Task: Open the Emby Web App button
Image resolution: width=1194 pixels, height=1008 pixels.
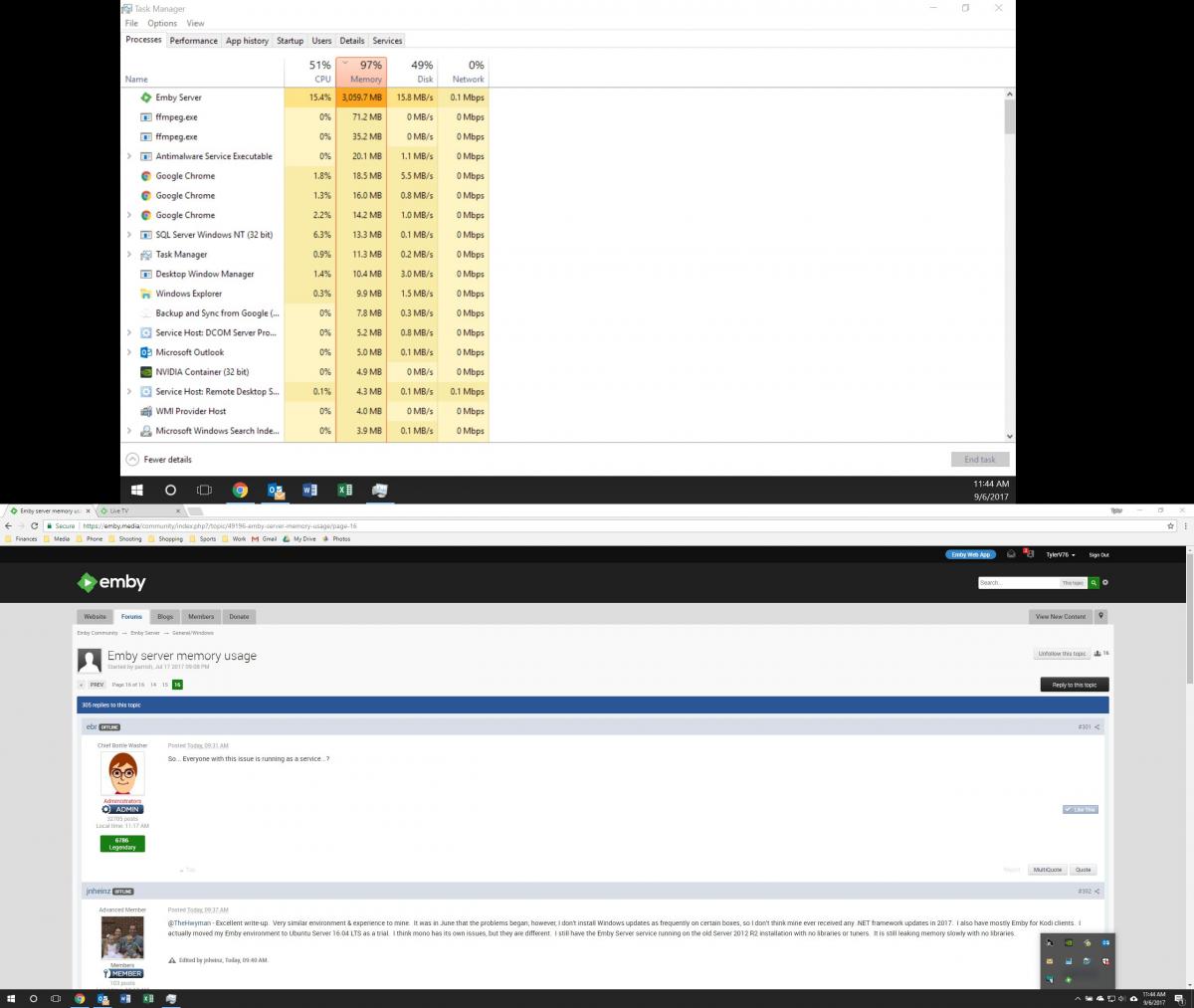Action: point(971,554)
